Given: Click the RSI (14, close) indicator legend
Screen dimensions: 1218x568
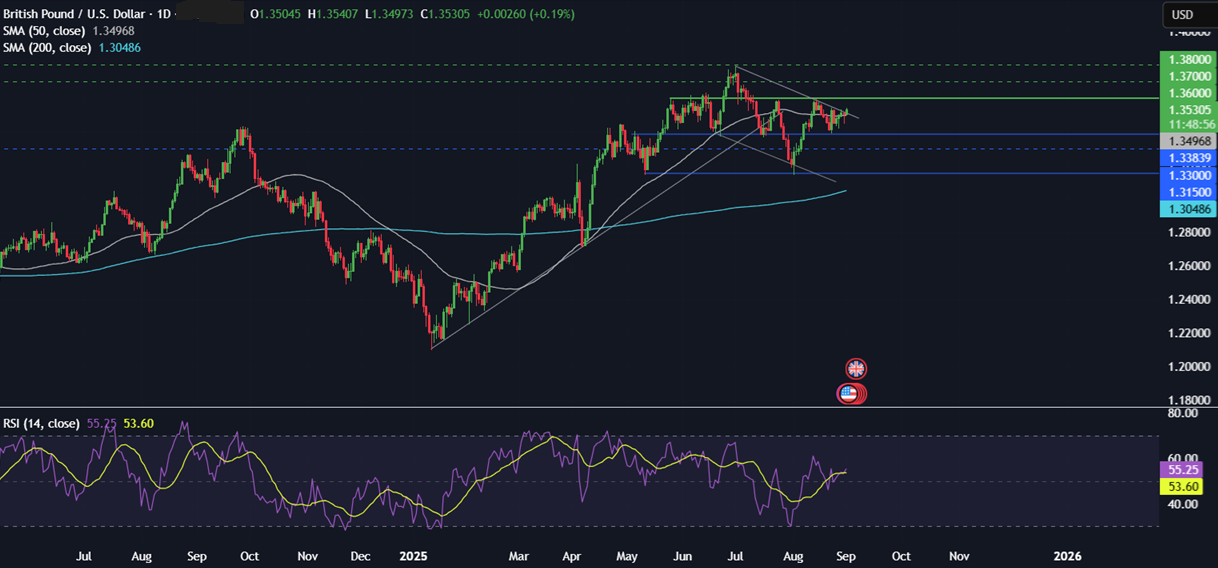Looking at the screenshot, I should [x=43, y=424].
